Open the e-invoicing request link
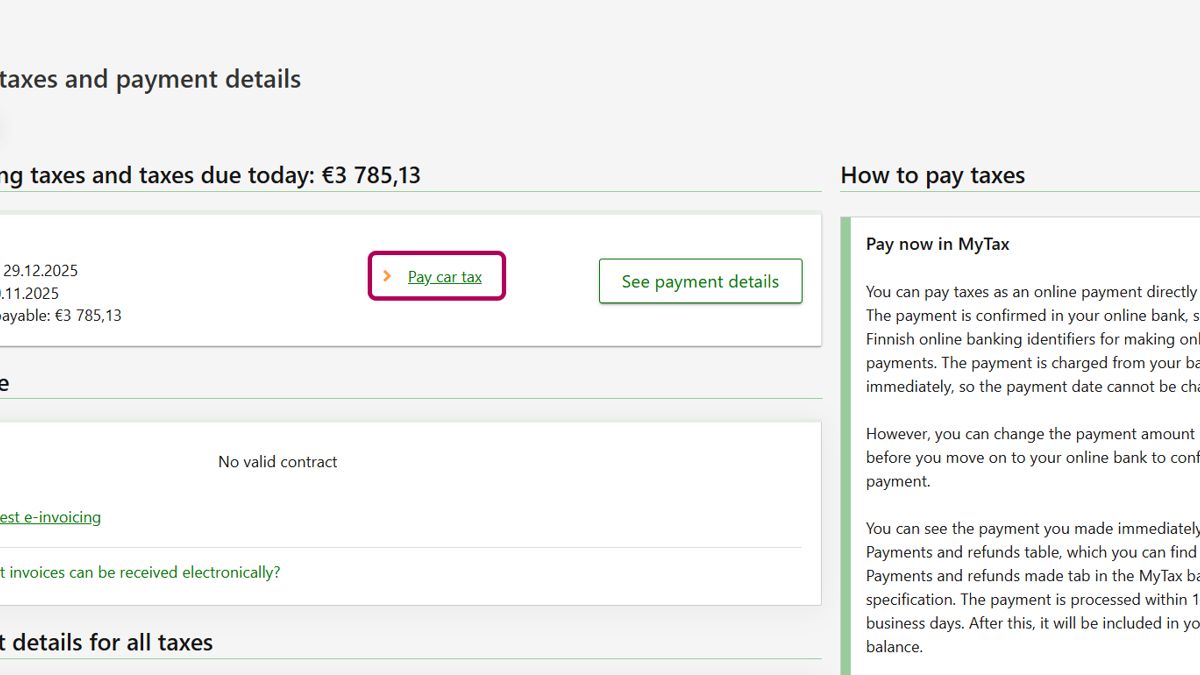The width and height of the screenshot is (1200, 675). [x=50, y=517]
